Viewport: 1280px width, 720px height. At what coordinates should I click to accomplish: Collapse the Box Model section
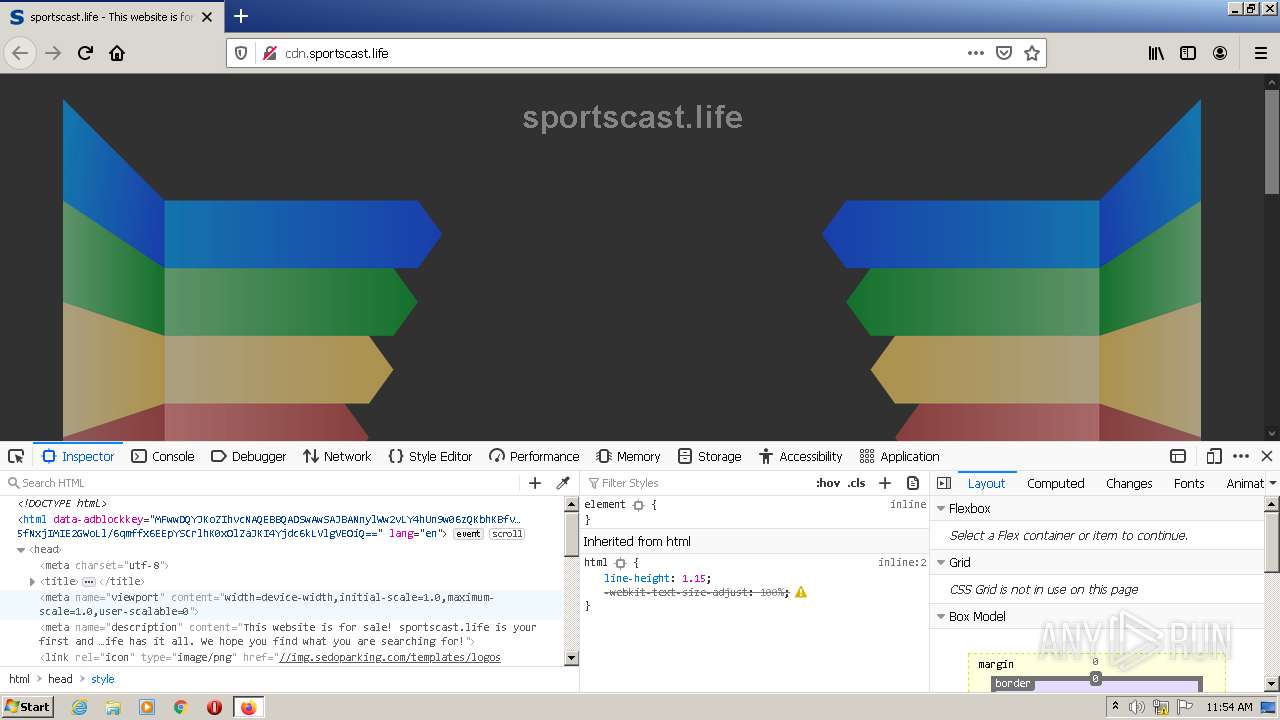pyautogui.click(x=940, y=617)
